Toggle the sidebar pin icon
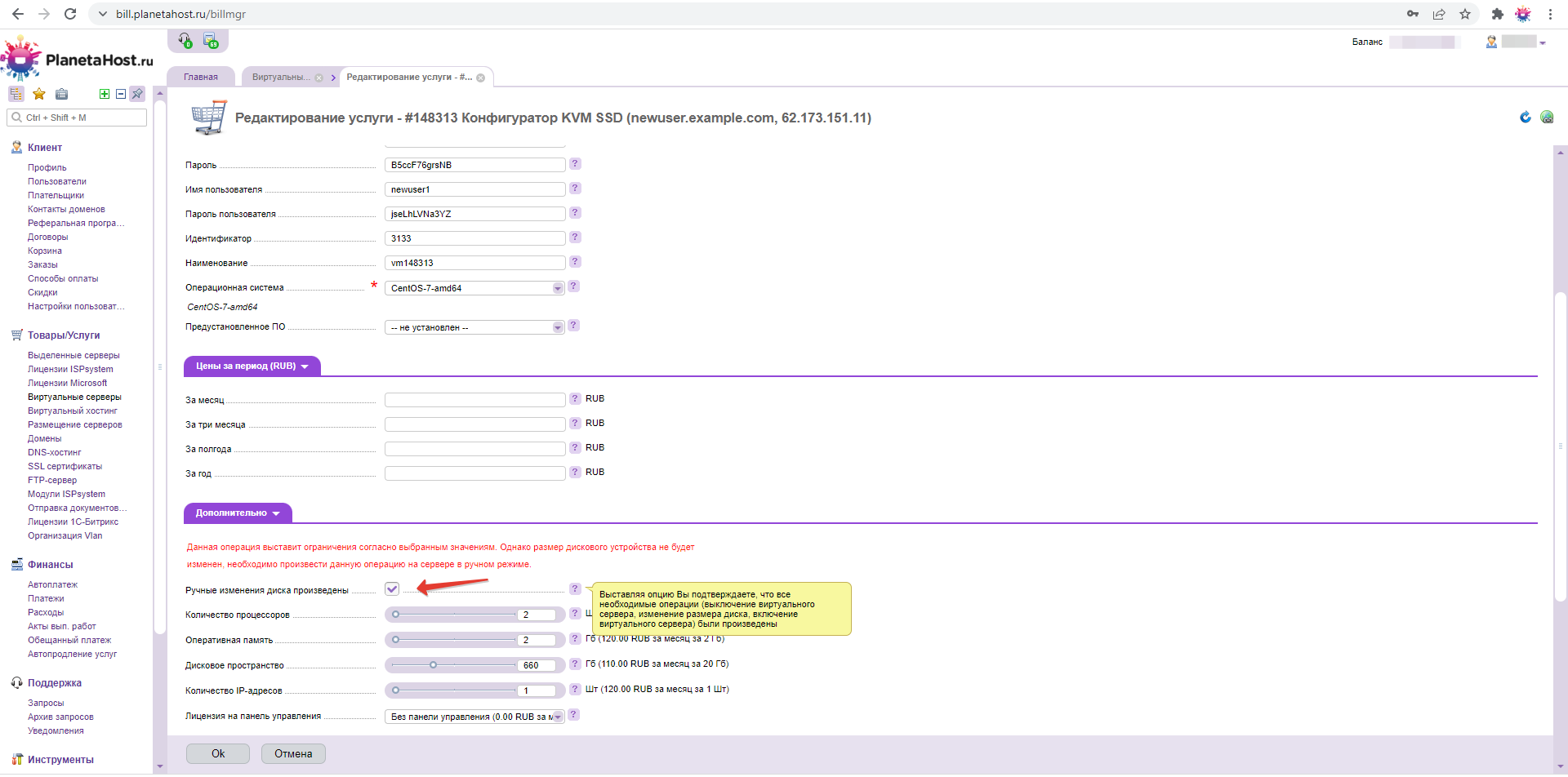Screen dimensions: 1568x777 click(x=137, y=94)
